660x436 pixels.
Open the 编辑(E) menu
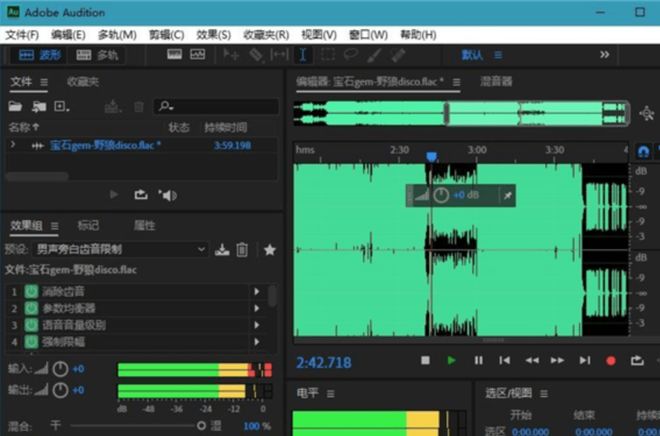pyautogui.click(x=68, y=35)
